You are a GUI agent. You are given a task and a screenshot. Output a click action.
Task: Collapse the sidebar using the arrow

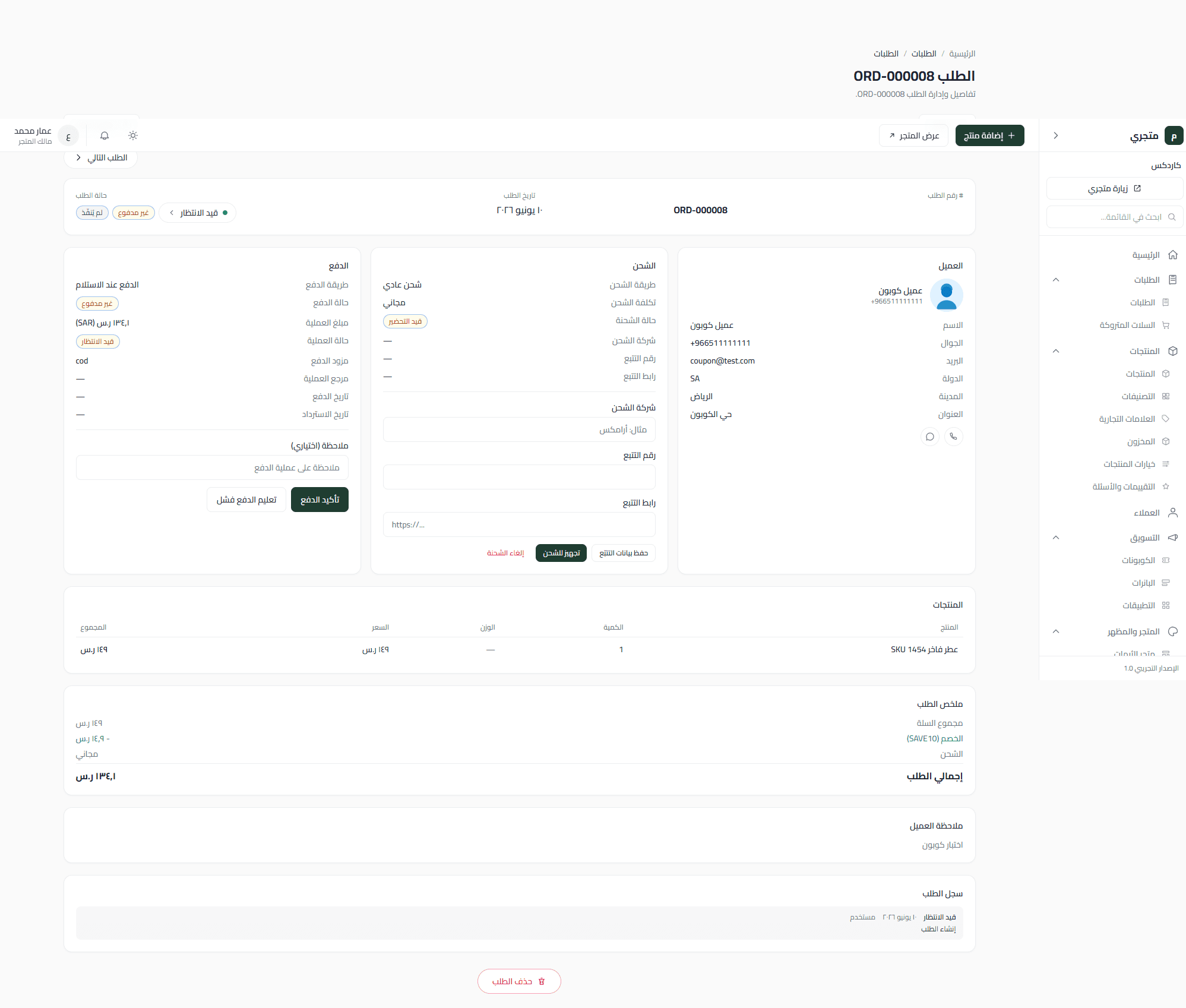1055,135
